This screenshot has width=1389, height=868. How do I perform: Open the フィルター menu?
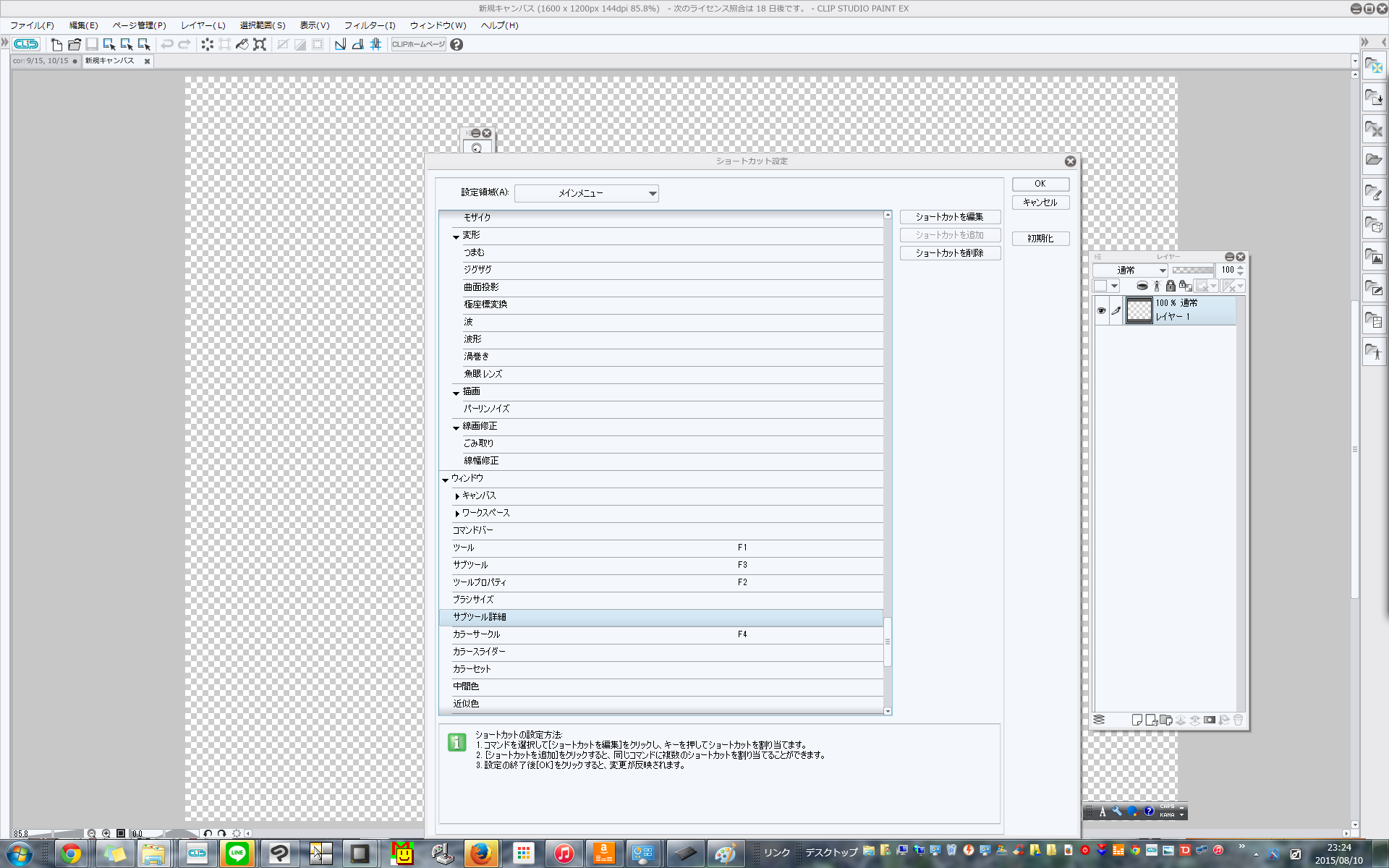[x=369, y=25]
